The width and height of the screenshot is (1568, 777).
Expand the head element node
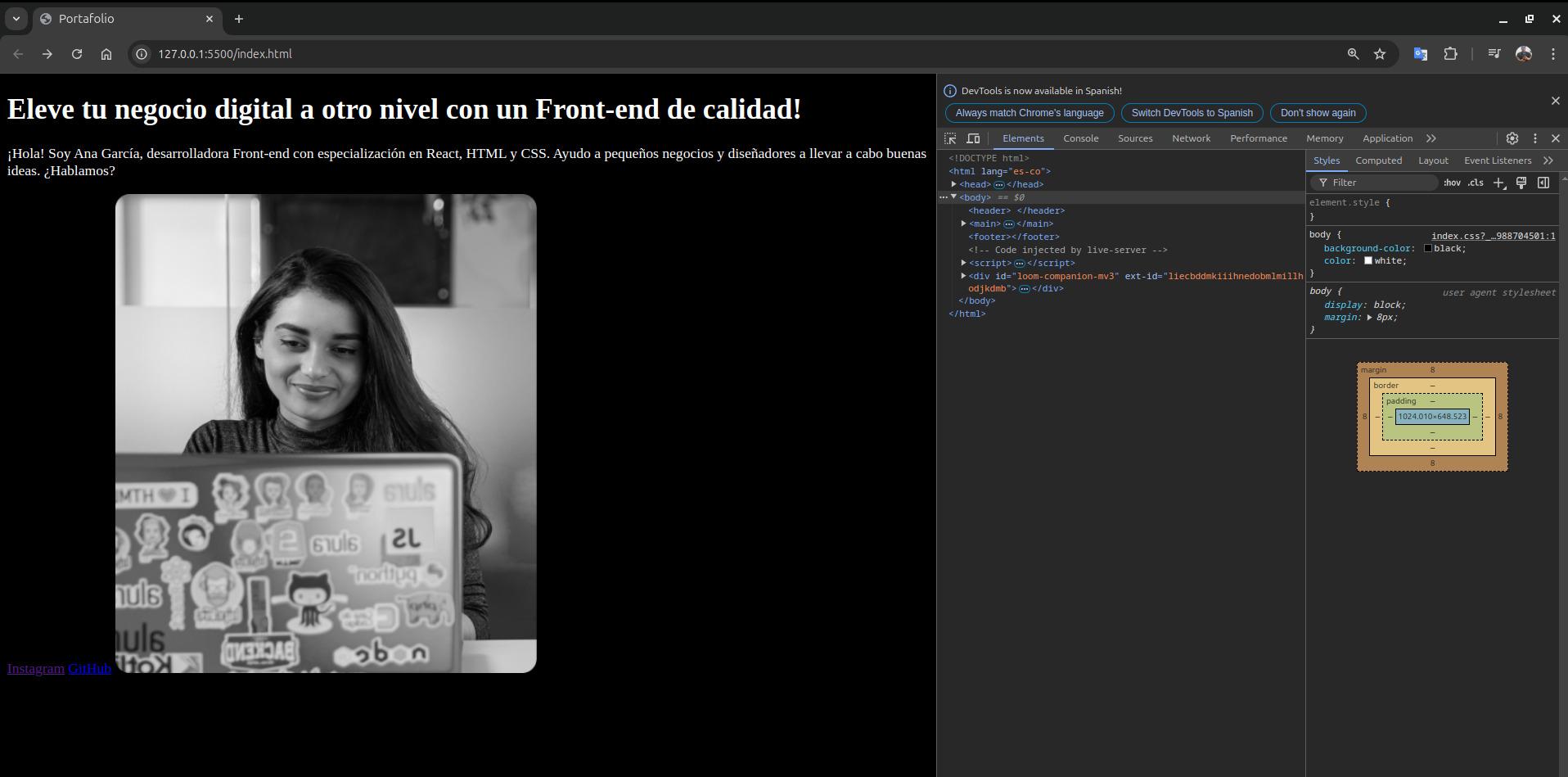[954, 184]
